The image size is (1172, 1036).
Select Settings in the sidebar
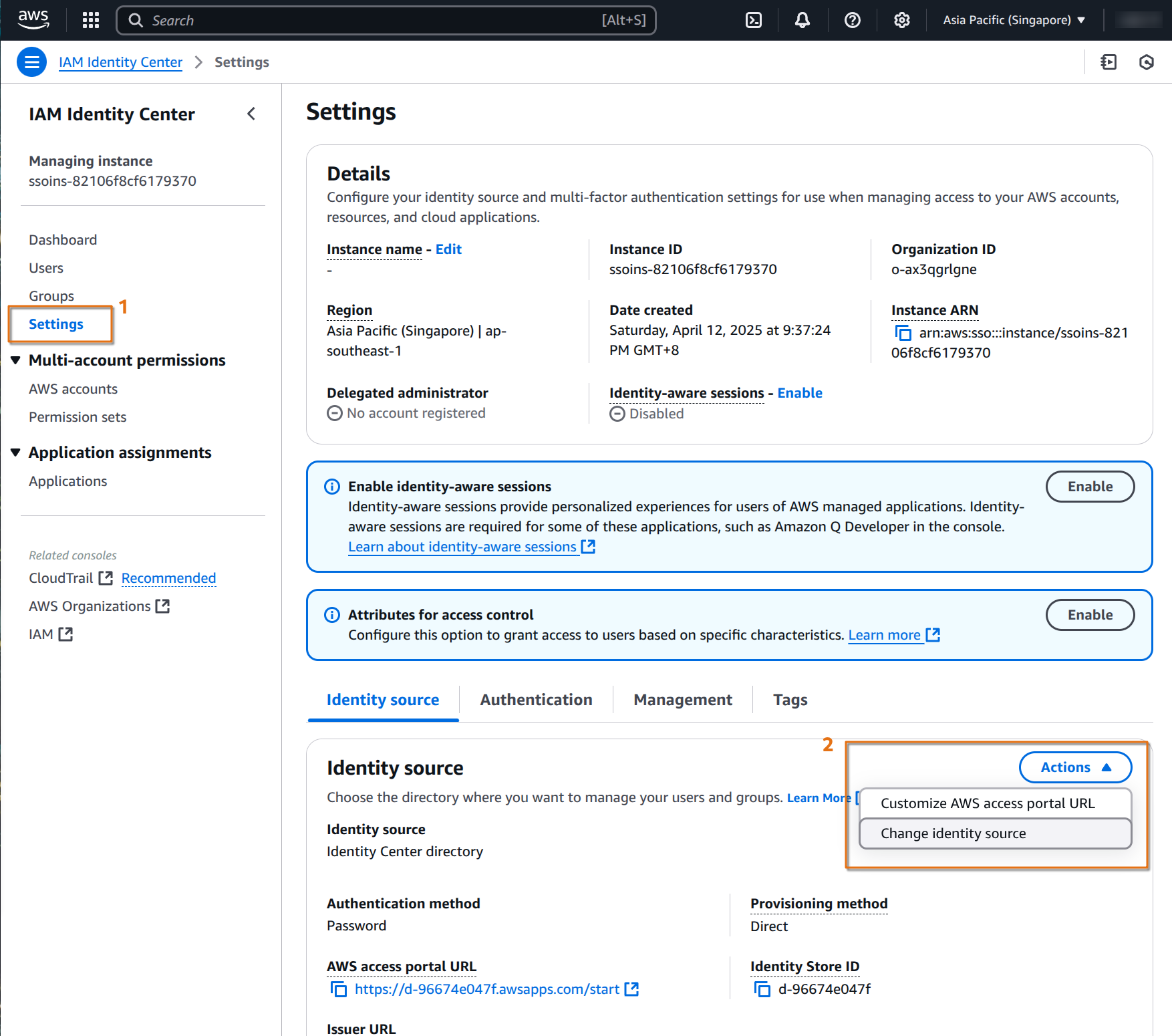pos(56,324)
